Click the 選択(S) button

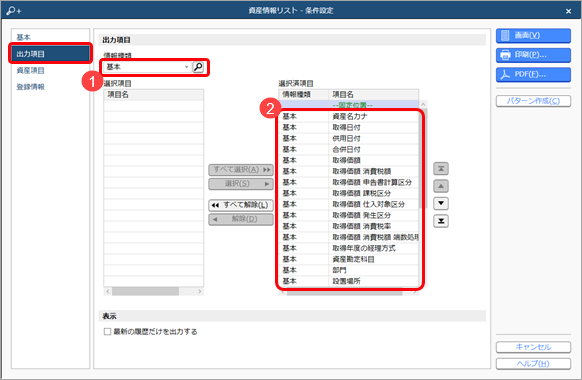[x=241, y=184]
